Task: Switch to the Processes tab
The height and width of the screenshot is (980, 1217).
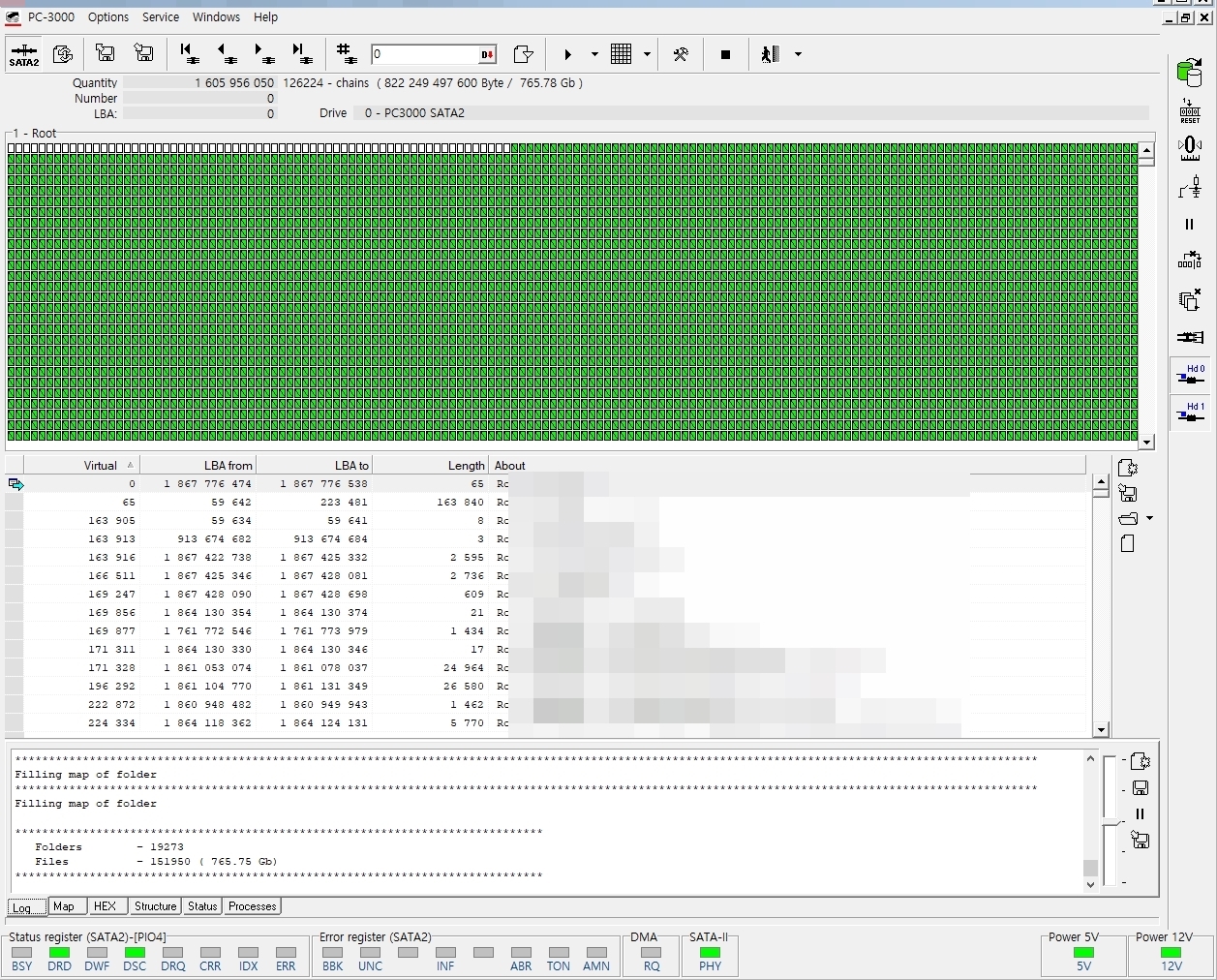Action: pyautogui.click(x=253, y=906)
